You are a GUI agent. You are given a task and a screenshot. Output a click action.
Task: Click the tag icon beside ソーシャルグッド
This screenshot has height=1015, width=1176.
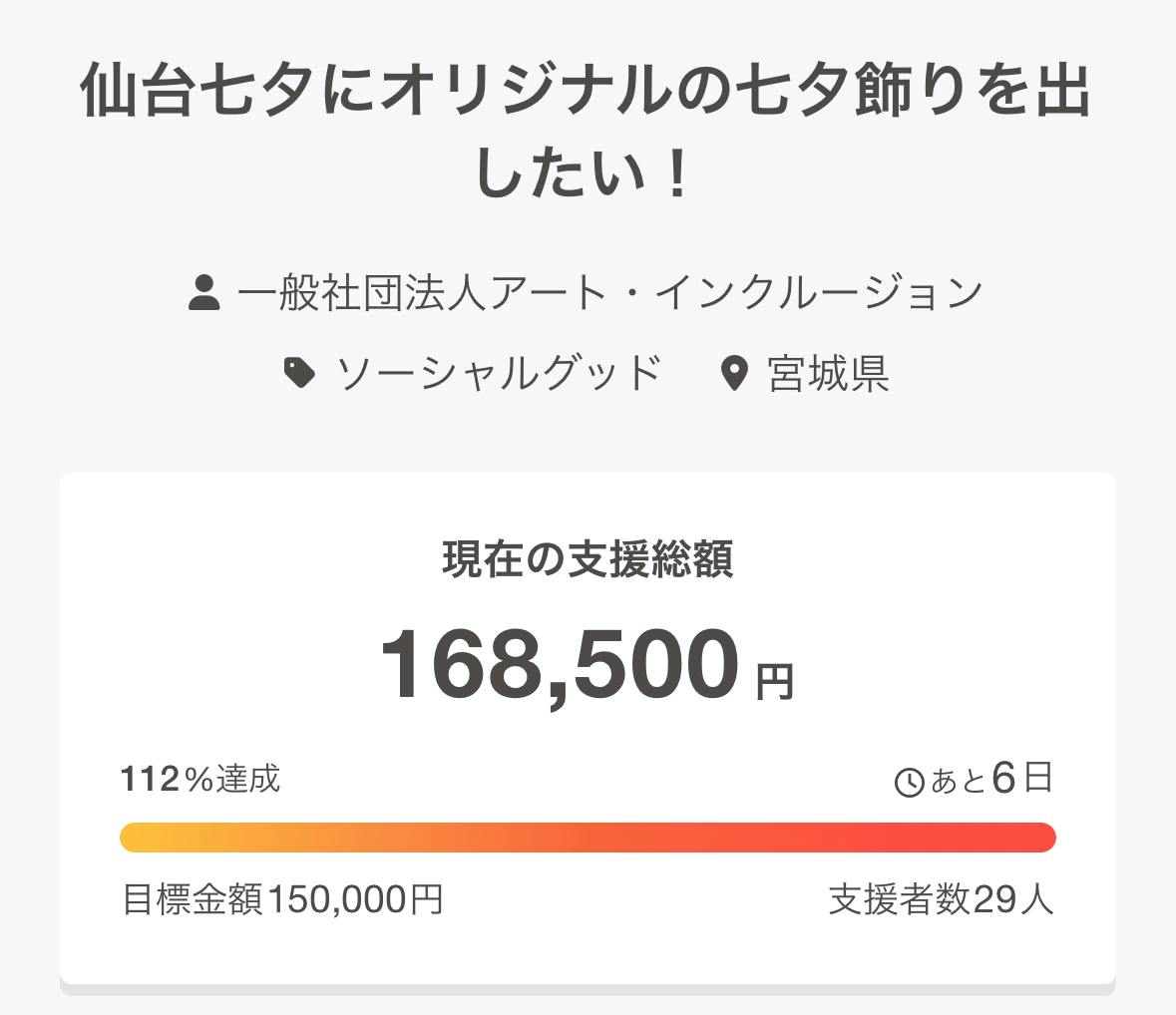pos(300,374)
